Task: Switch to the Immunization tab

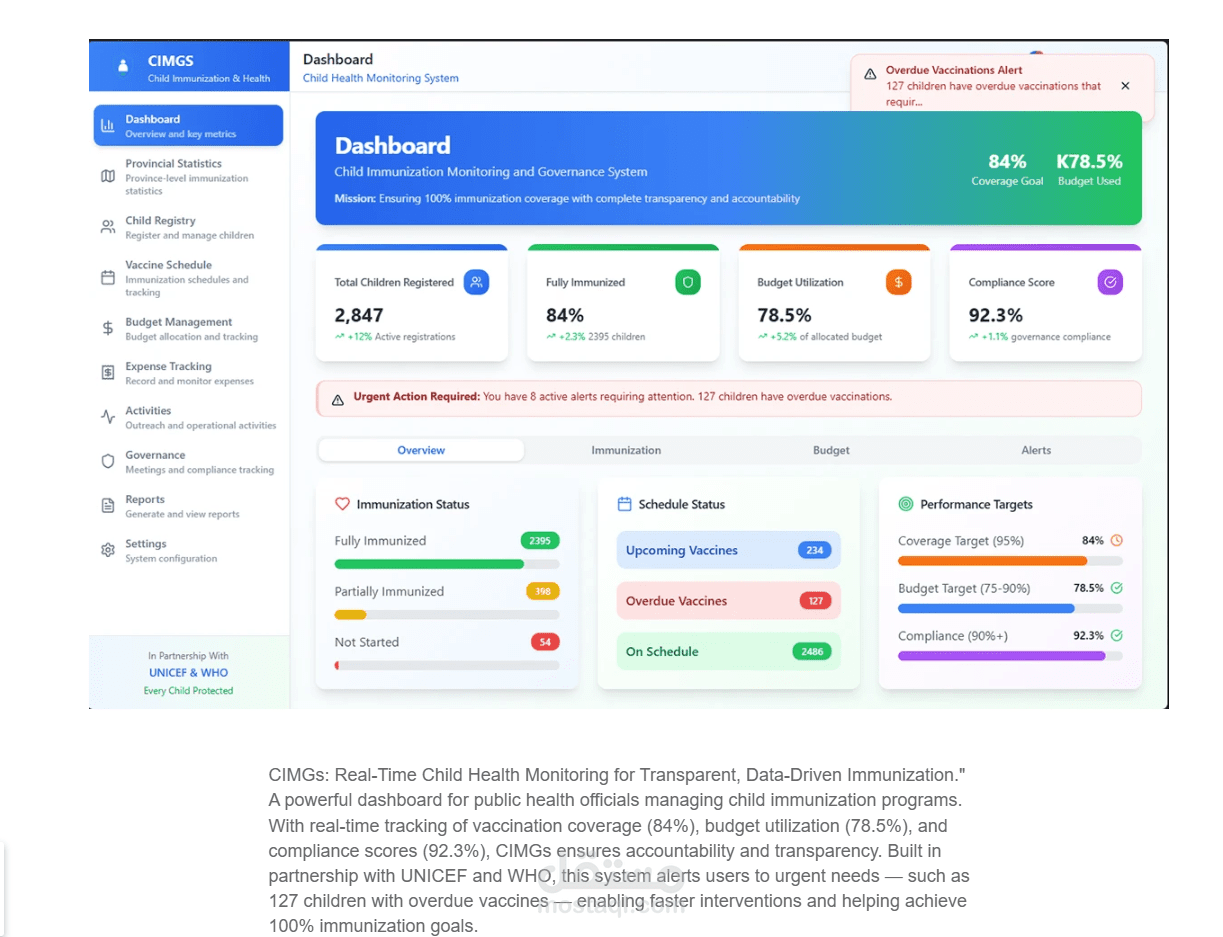Action: pos(626,450)
